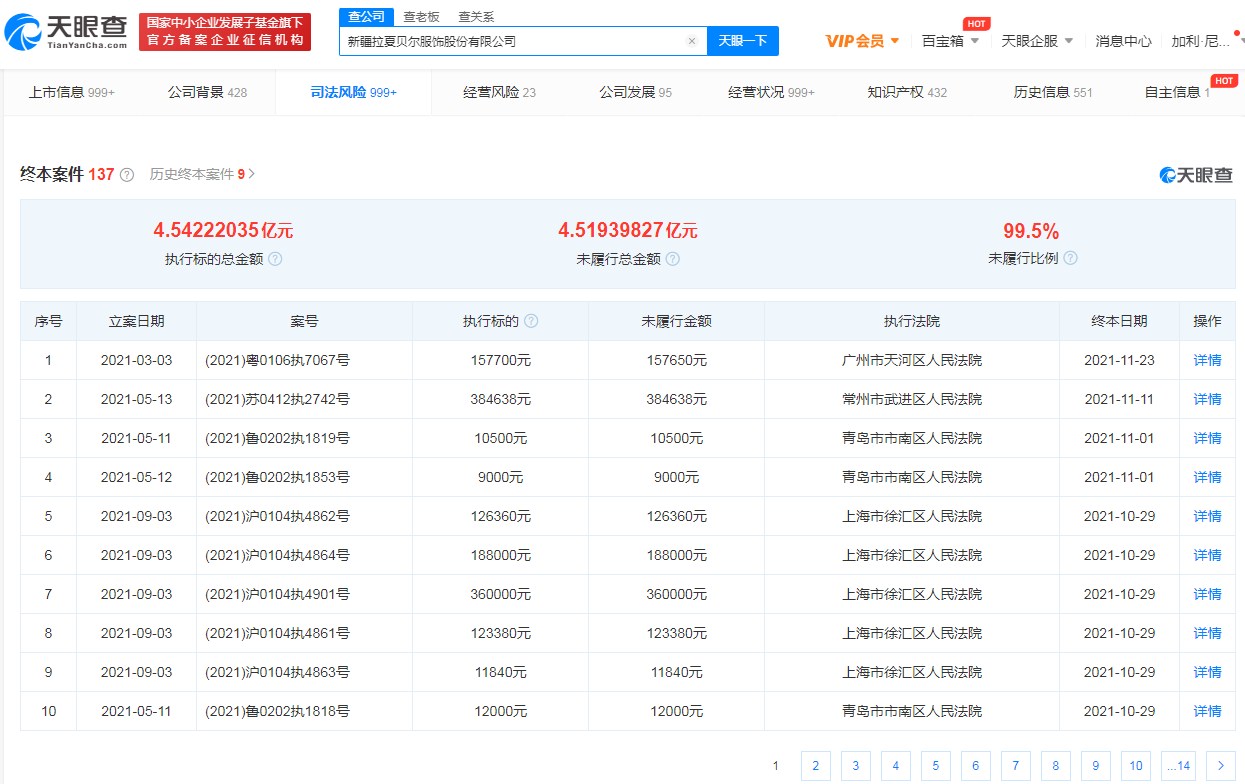The width and height of the screenshot is (1245, 784).
Task: Switch to 查关系 search tab
Action: tap(476, 17)
